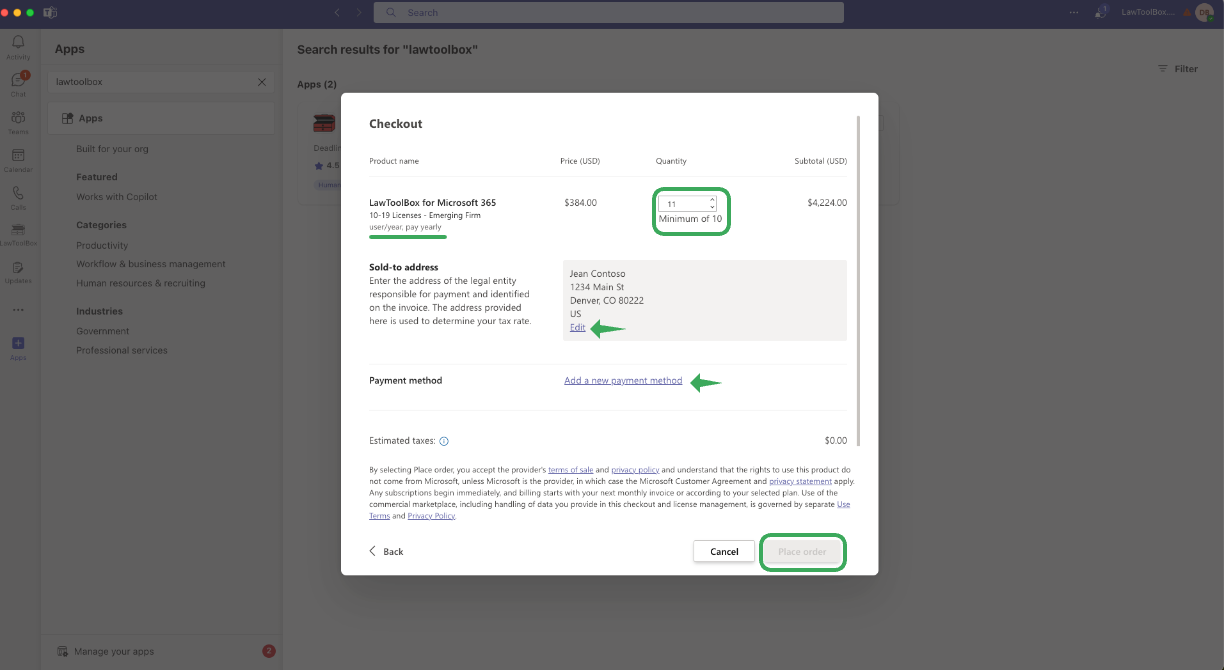
Task: Click the LawToolBox for Microsoft 365 product name
Action: [x=432, y=203]
